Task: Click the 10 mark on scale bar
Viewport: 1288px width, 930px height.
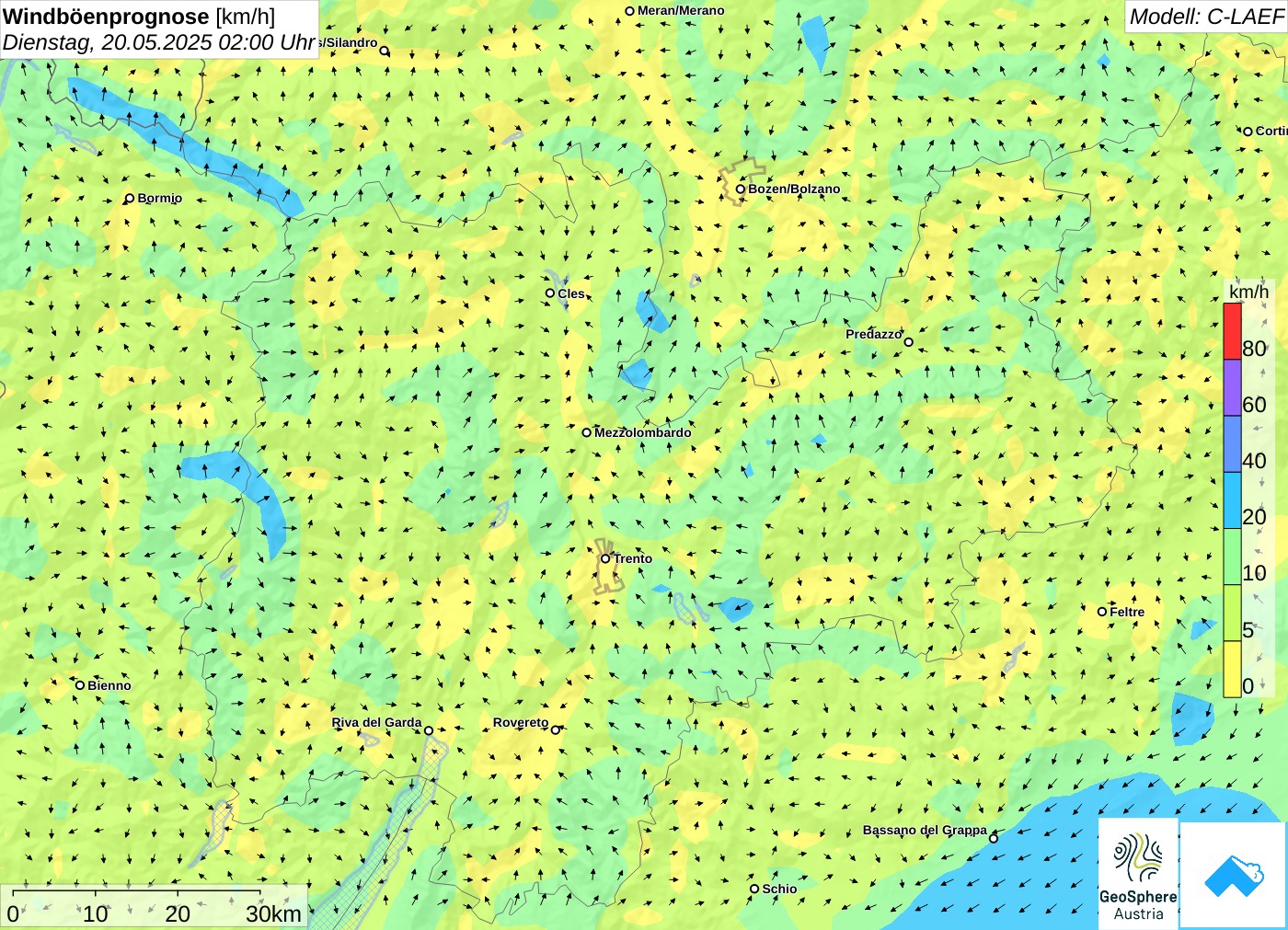Action: (96, 913)
